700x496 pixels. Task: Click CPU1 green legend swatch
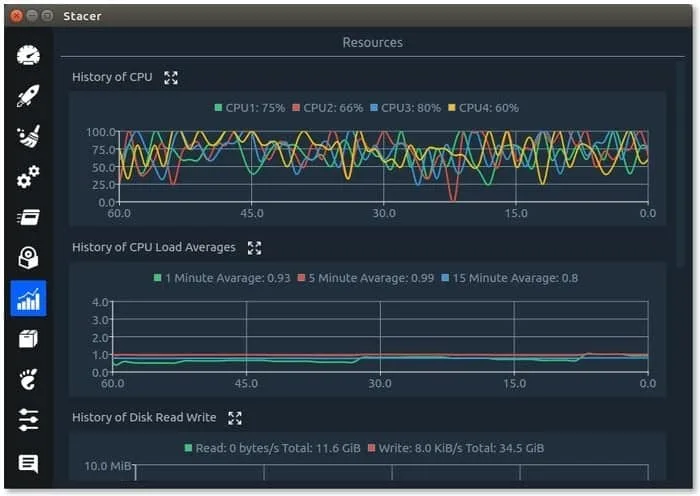coord(218,108)
